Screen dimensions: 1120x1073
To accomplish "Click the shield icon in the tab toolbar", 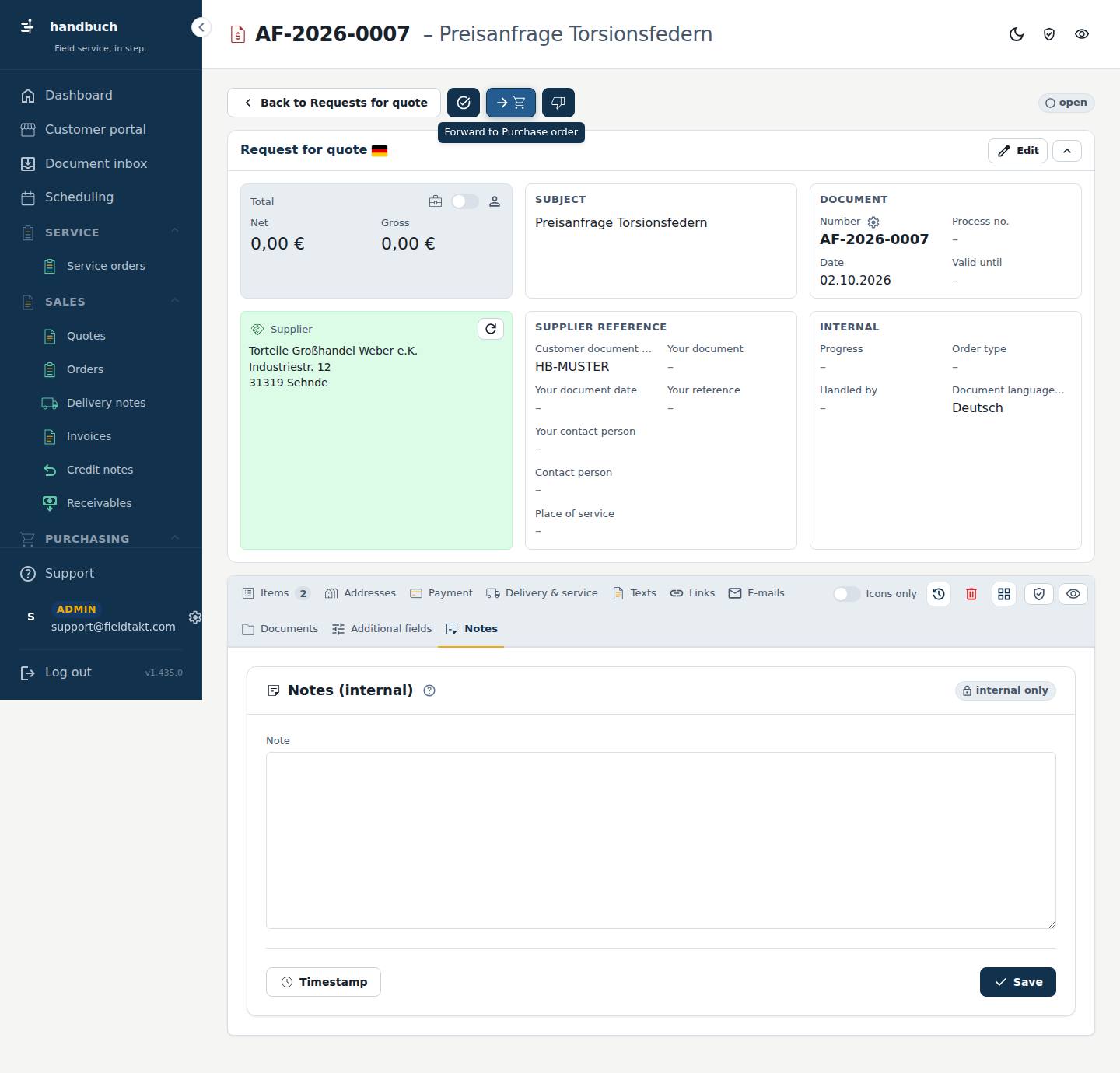I will (1039, 594).
